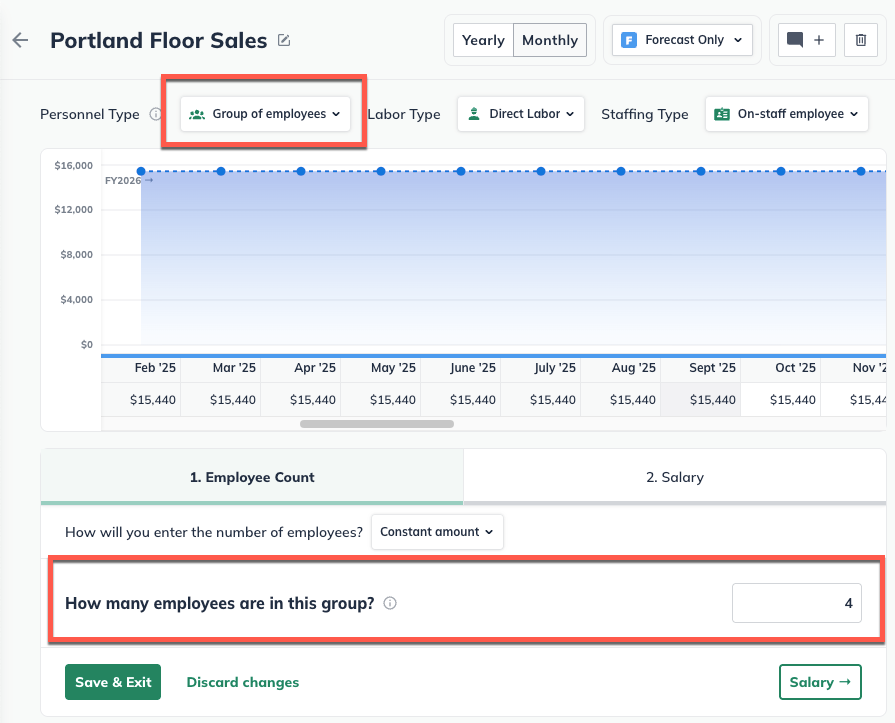Open the Forecast Only dropdown
Image resolution: width=895 pixels, height=723 pixels.
coord(682,40)
